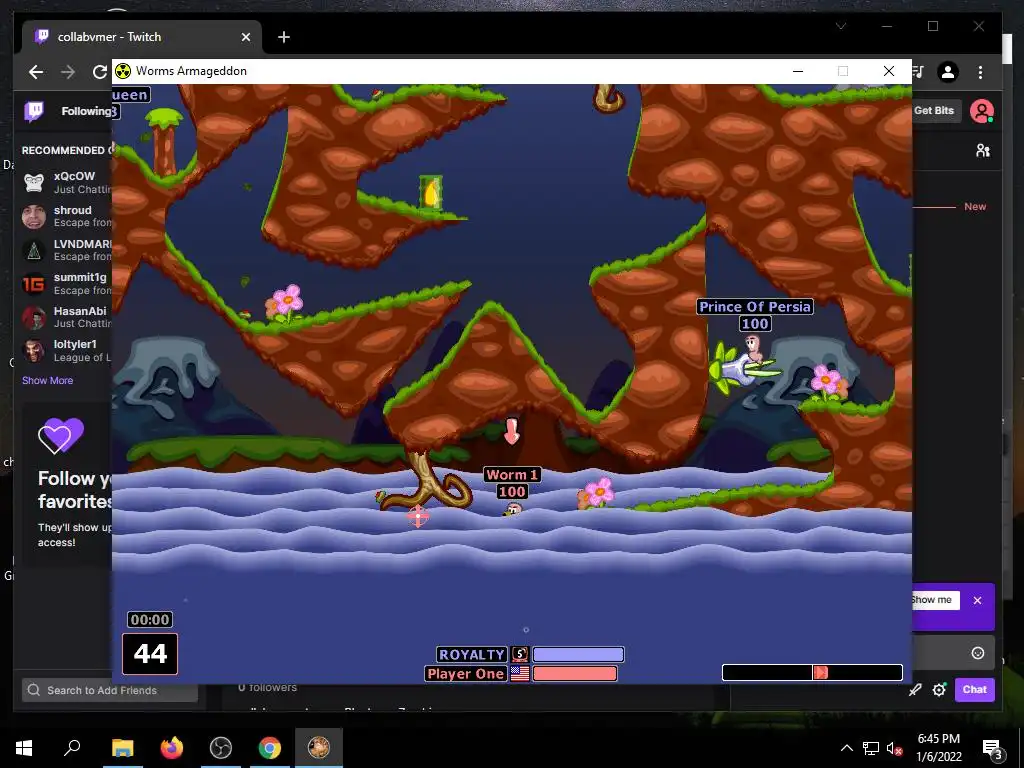Open Twitch user avatar menu

[x=982, y=111]
